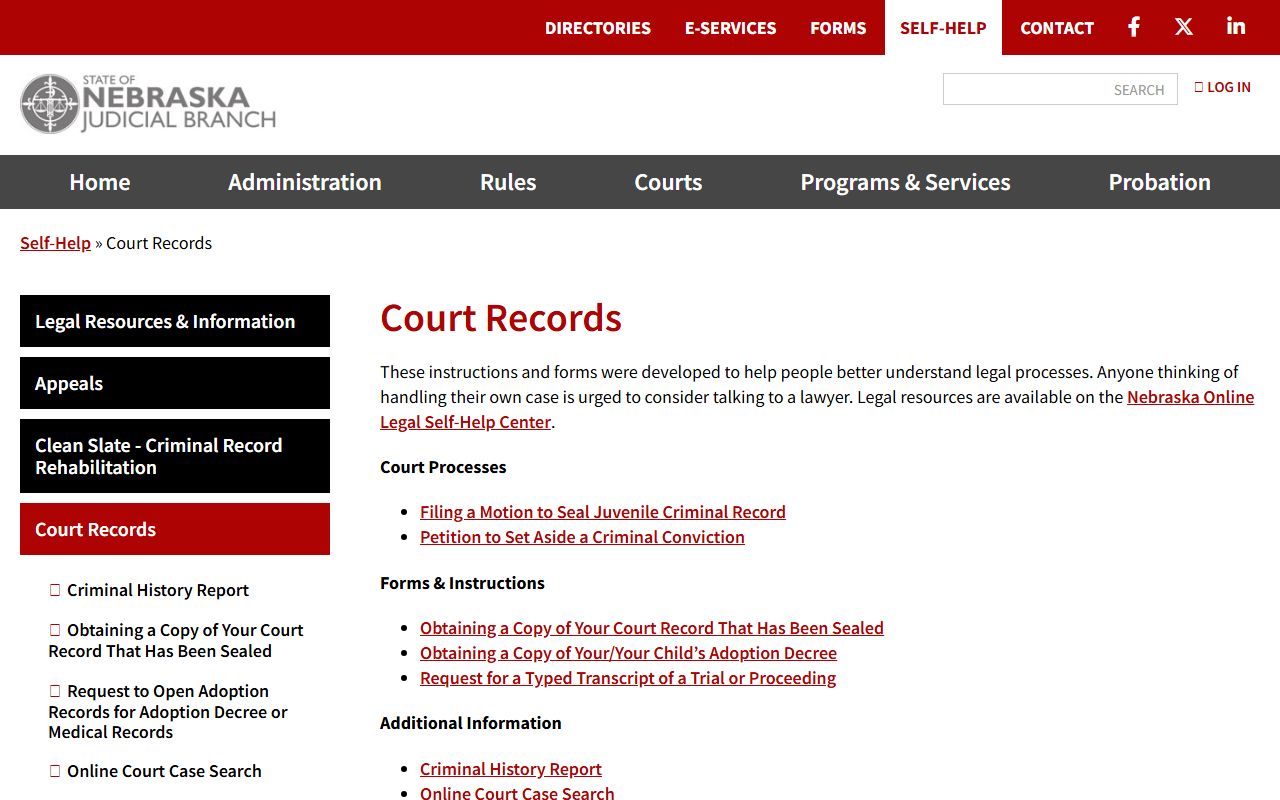This screenshot has height=800, width=1280.
Task: Click the Nebraska Judicial Branch logo
Action: click(x=148, y=104)
